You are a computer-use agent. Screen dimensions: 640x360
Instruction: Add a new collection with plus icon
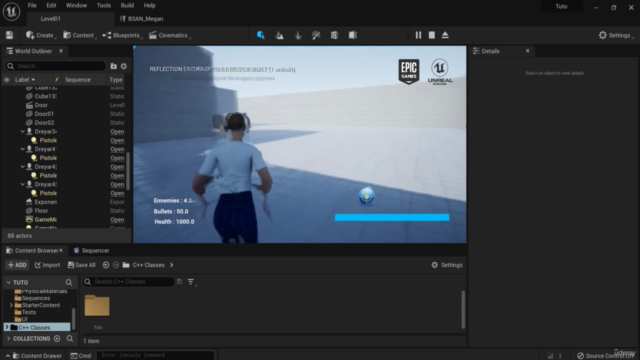(57, 338)
